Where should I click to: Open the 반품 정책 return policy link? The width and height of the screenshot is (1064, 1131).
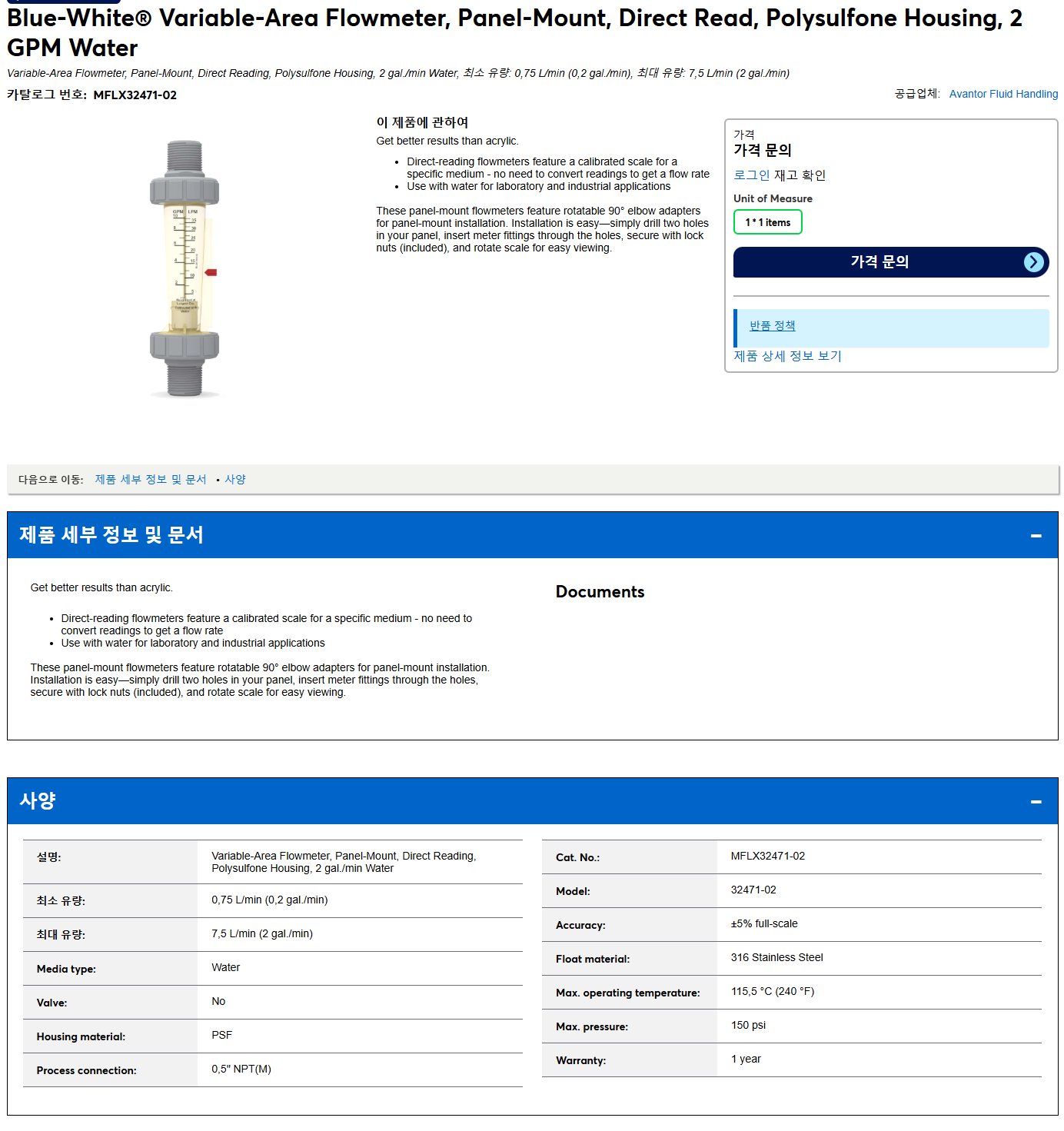point(772,326)
